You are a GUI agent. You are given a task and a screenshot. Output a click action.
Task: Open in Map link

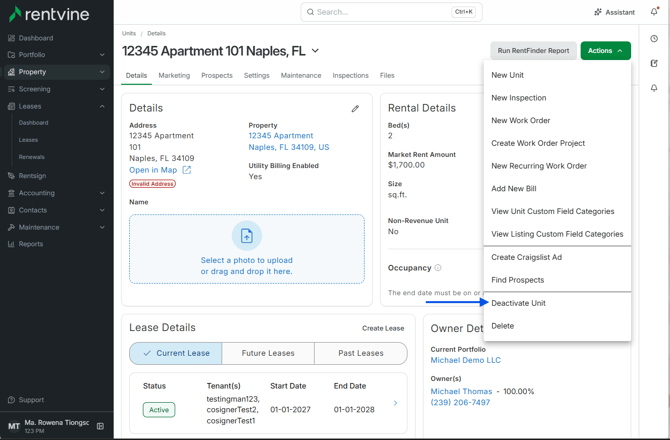153,170
